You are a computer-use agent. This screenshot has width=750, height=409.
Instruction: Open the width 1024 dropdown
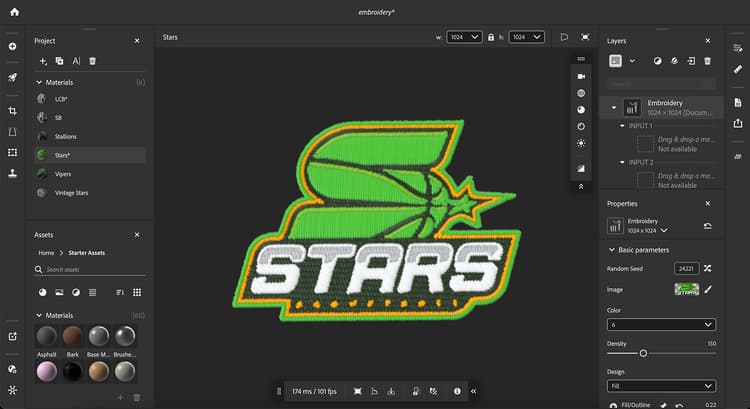tap(464, 37)
